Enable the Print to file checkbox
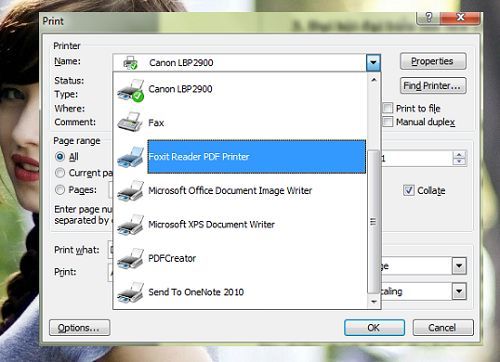500x362 pixels. [387, 108]
